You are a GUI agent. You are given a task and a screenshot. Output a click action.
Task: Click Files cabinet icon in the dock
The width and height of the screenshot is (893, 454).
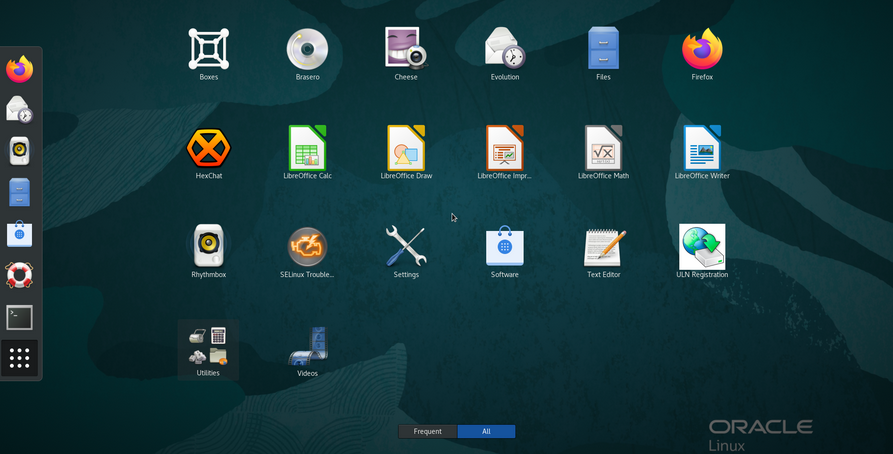coord(19,193)
